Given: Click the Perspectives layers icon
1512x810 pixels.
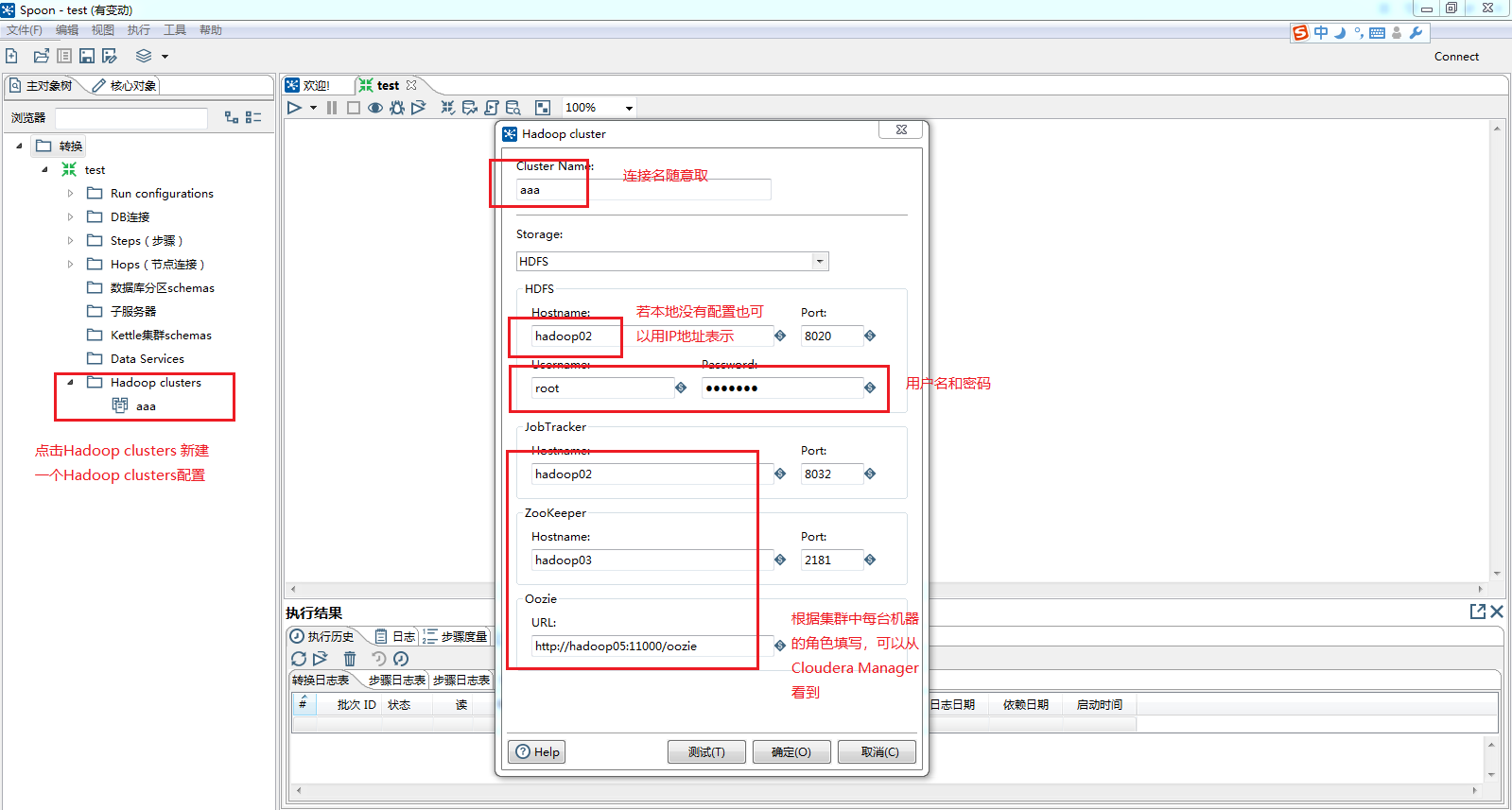Looking at the screenshot, I should (x=144, y=56).
